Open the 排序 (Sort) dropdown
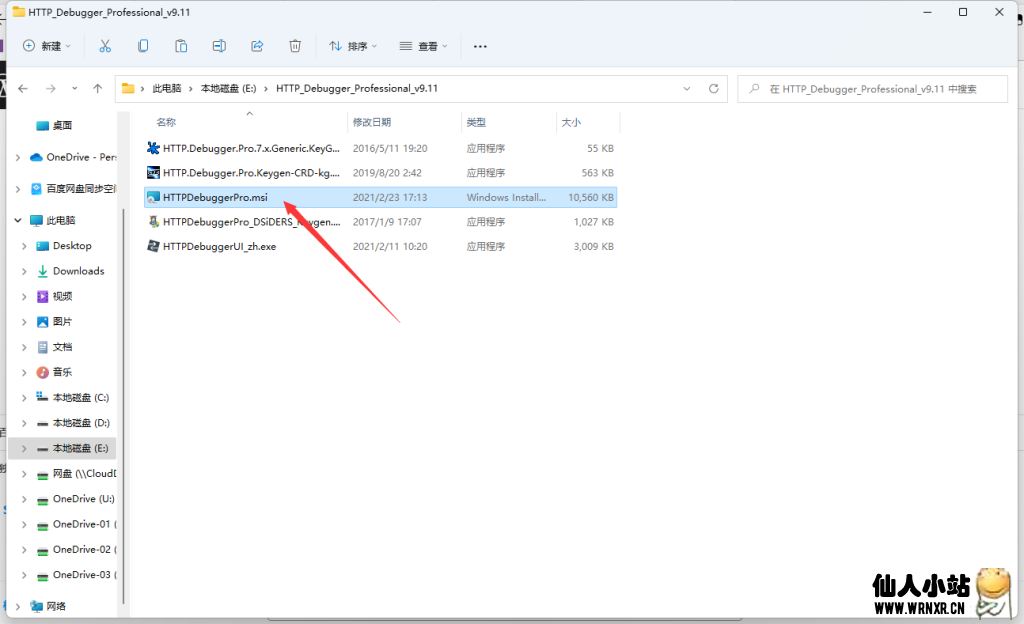The width and height of the screenshot is (1024, 624). (353, 46)
